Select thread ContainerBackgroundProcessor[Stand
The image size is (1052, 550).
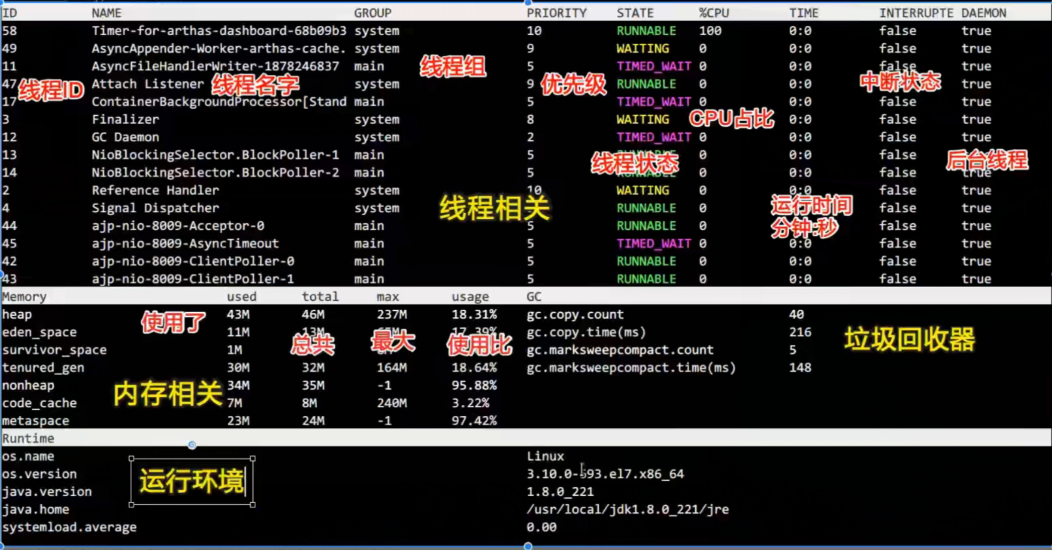click(x=219, y=101)
